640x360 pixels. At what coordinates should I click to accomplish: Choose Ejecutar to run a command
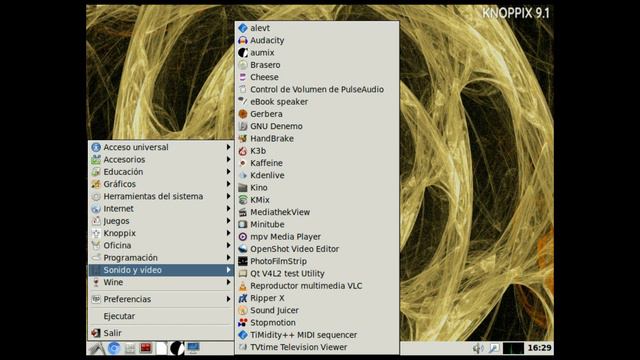coord(161,316)
